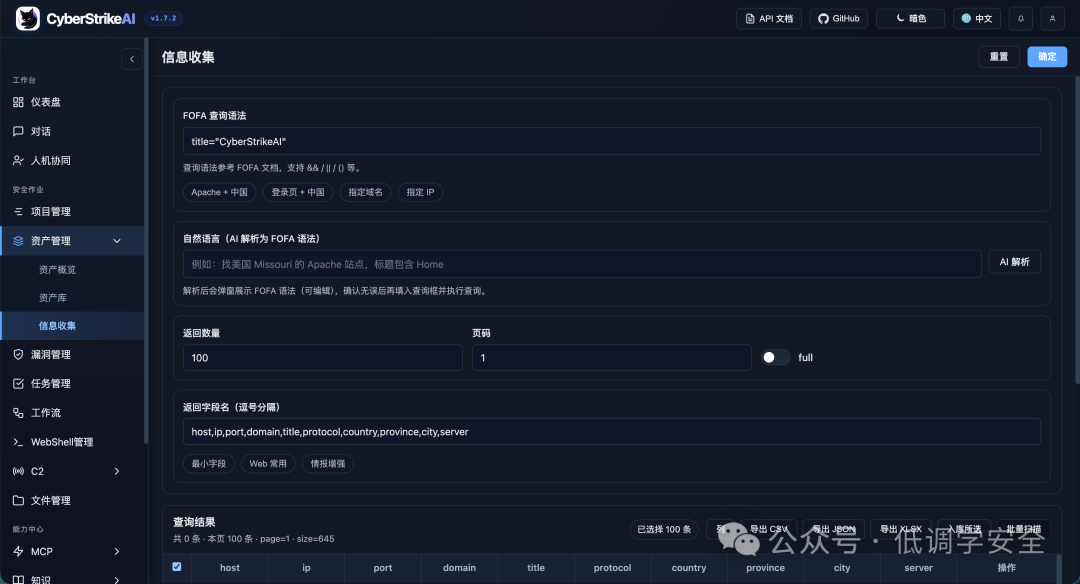
Task: Expand the 知识 menu chevron
Action: pos(116,579)
